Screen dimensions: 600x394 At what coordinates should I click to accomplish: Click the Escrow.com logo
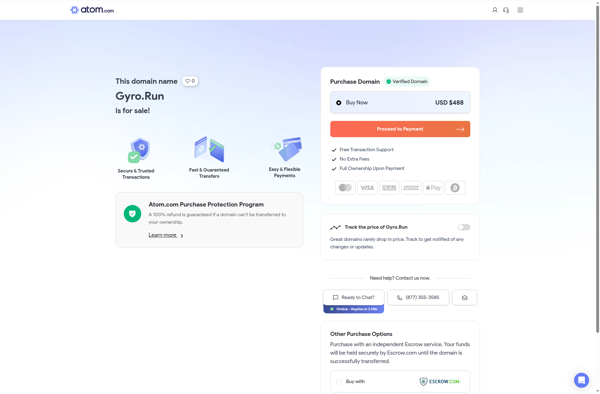click(440, 381)
